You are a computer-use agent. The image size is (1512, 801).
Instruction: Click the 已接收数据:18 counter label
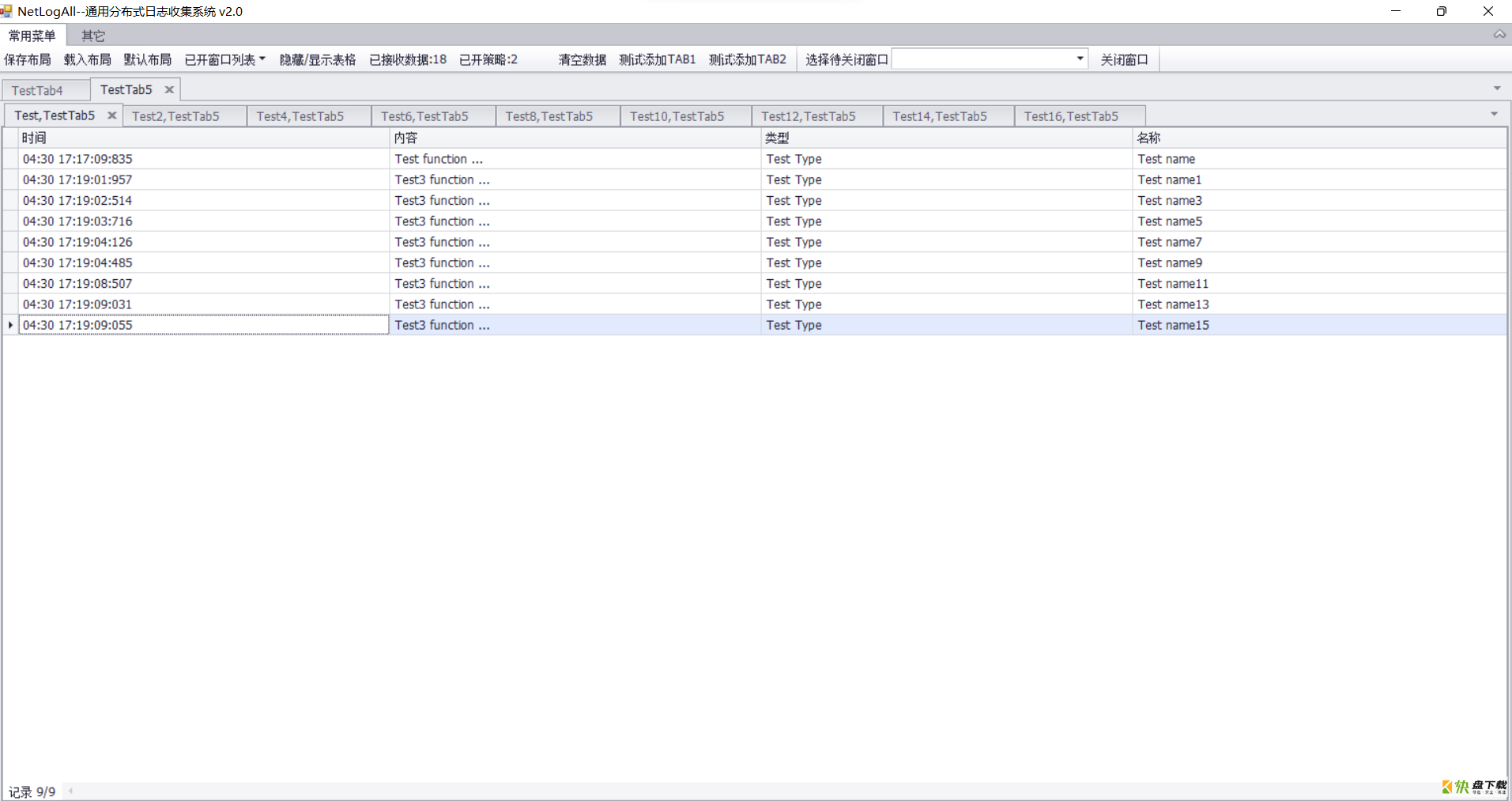(x=408, y=60)
